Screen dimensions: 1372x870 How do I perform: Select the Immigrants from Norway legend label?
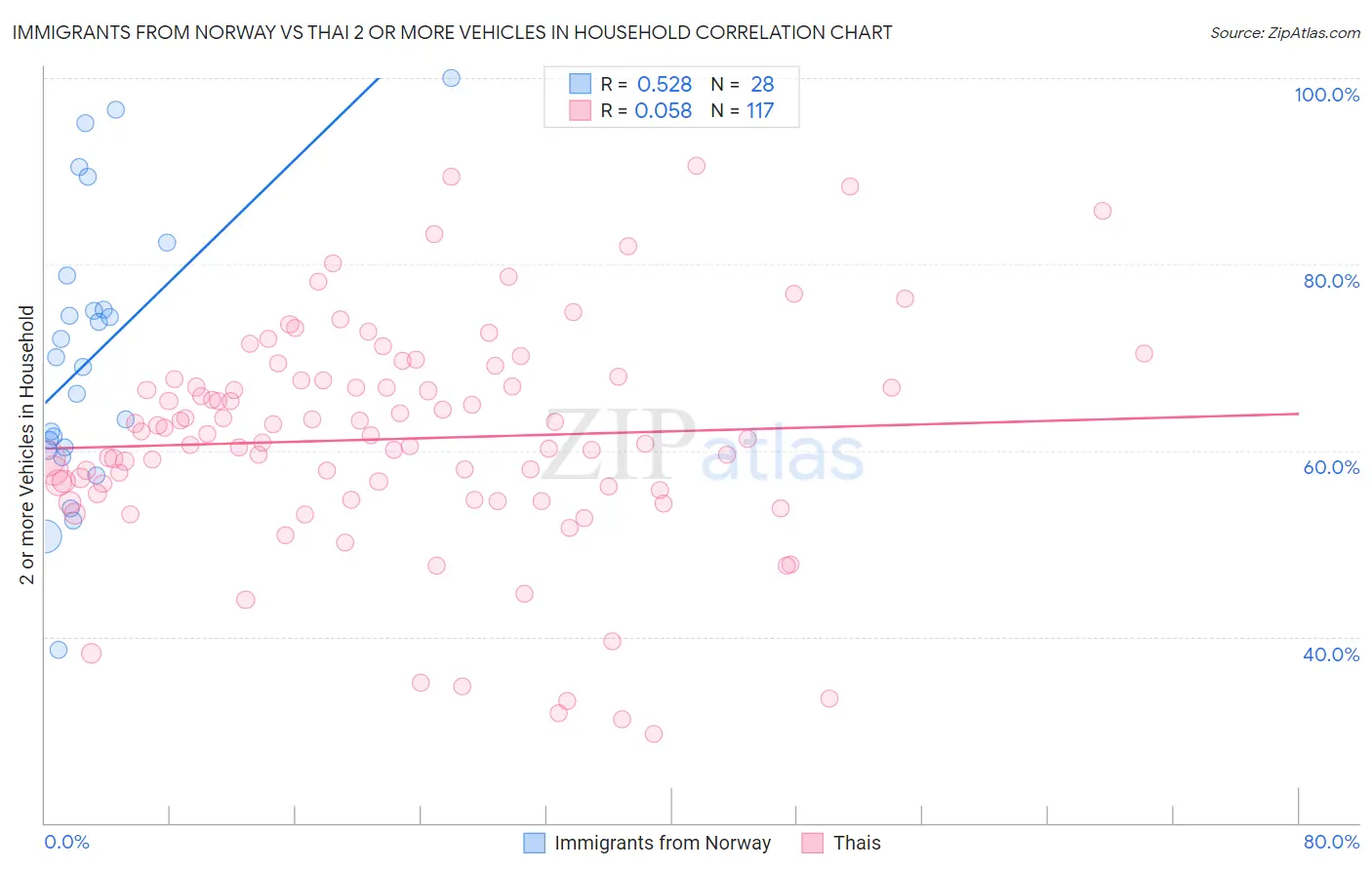click(x=663, y=843)
